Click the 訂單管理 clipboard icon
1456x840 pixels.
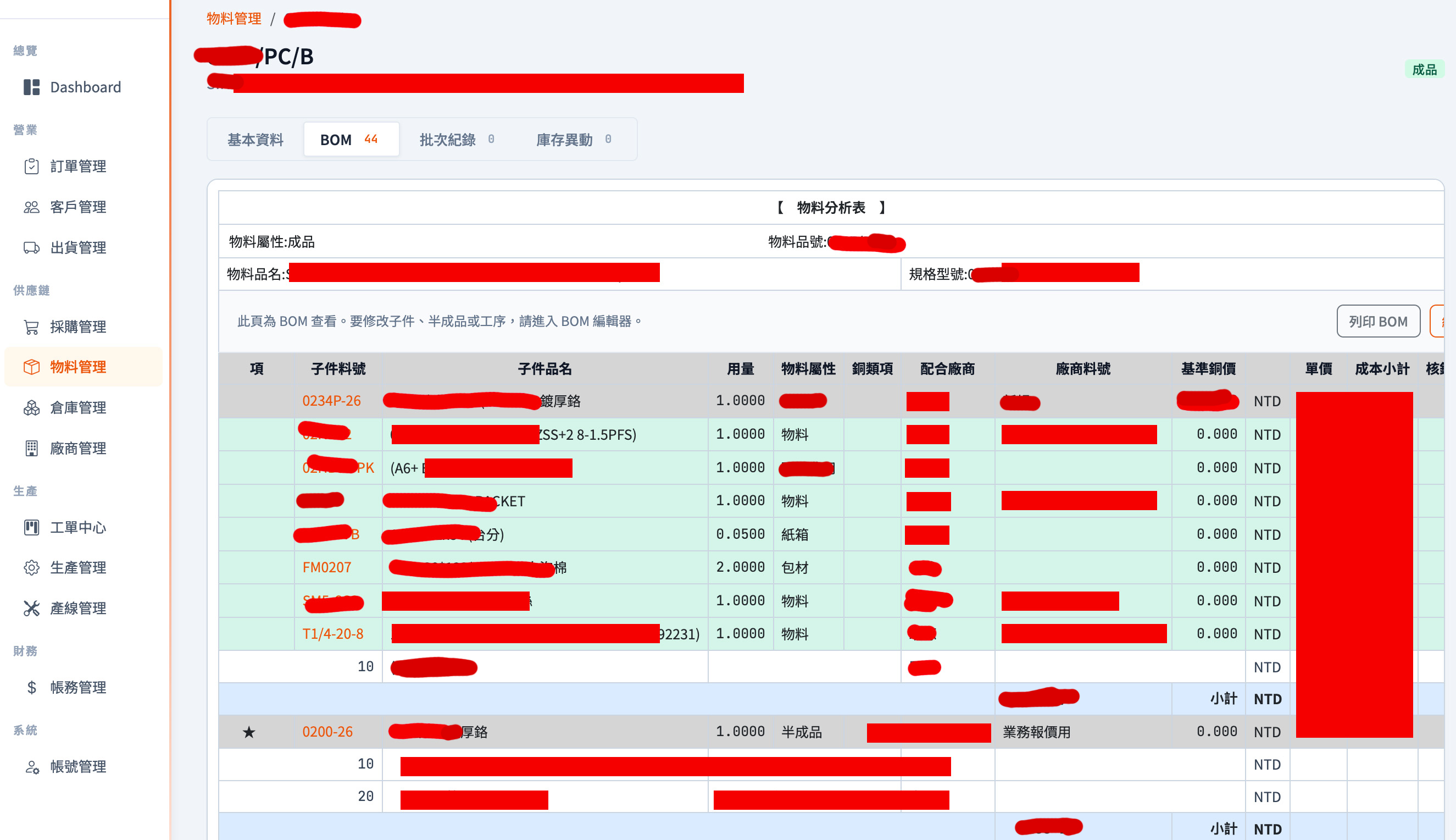click(31, 166)
